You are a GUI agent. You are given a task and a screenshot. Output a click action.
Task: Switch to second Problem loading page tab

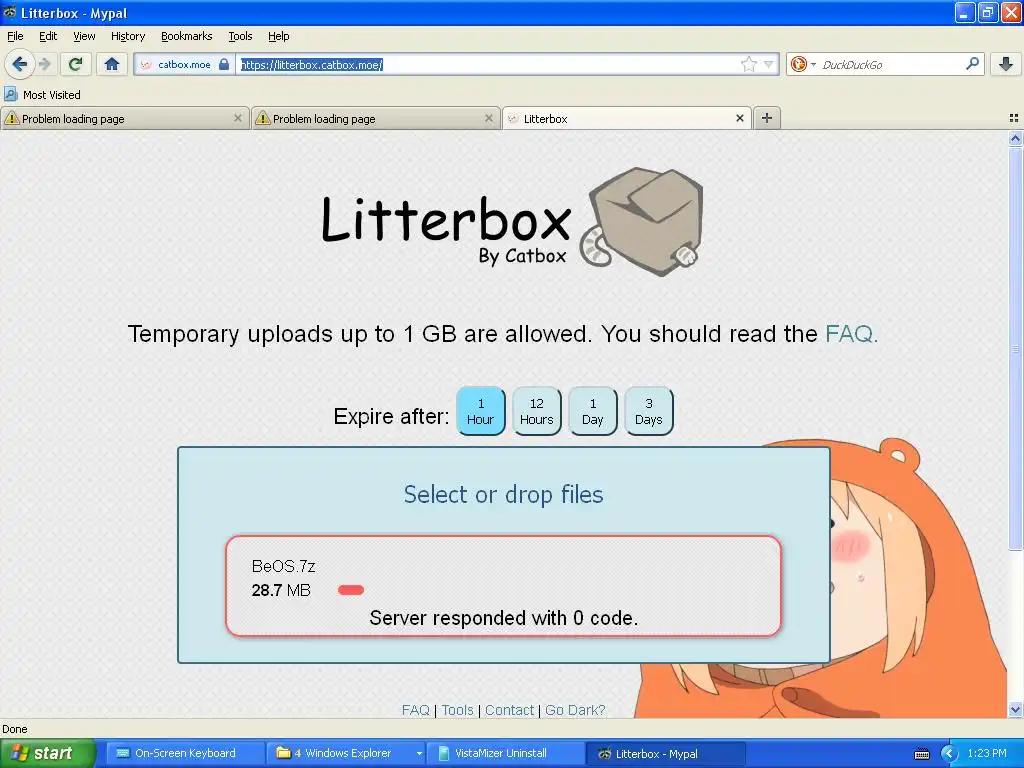click(376, 118)
